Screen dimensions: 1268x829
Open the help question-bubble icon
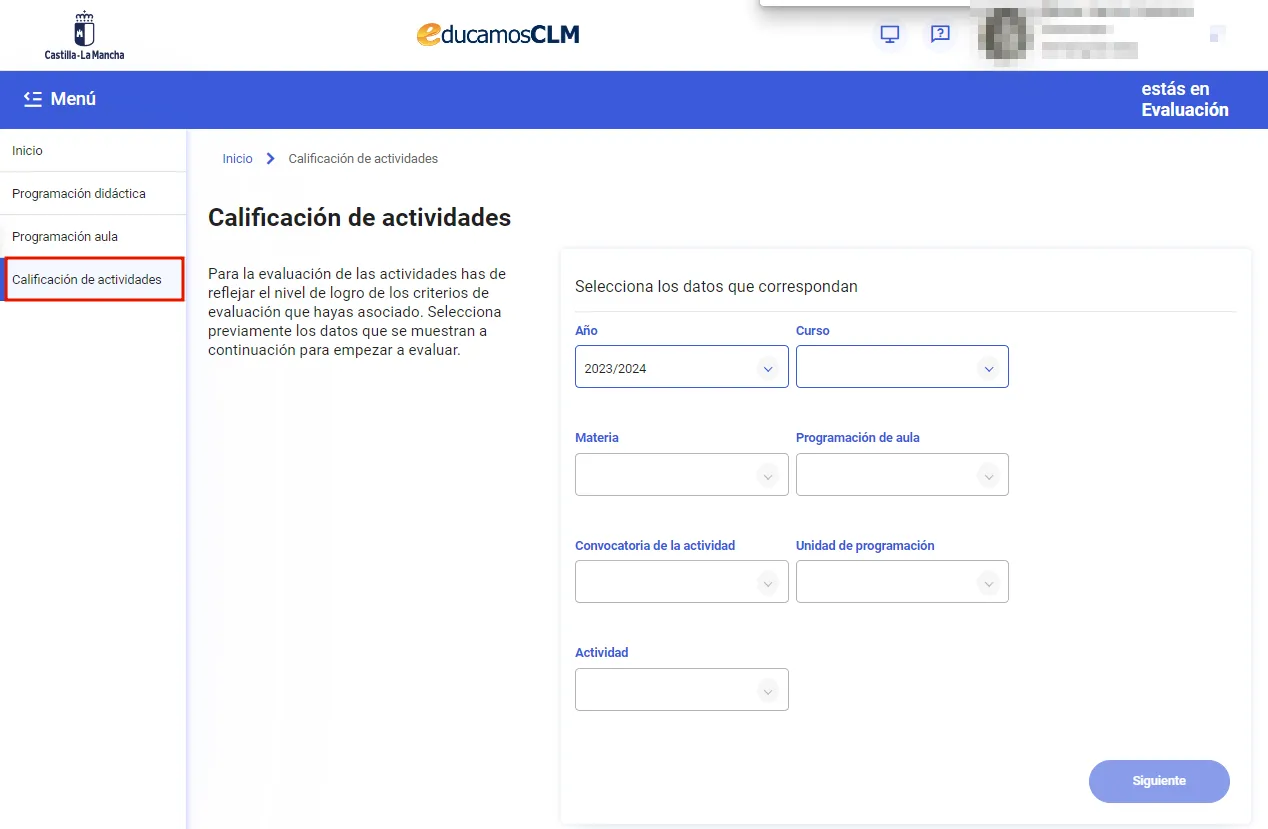point(939,34)
